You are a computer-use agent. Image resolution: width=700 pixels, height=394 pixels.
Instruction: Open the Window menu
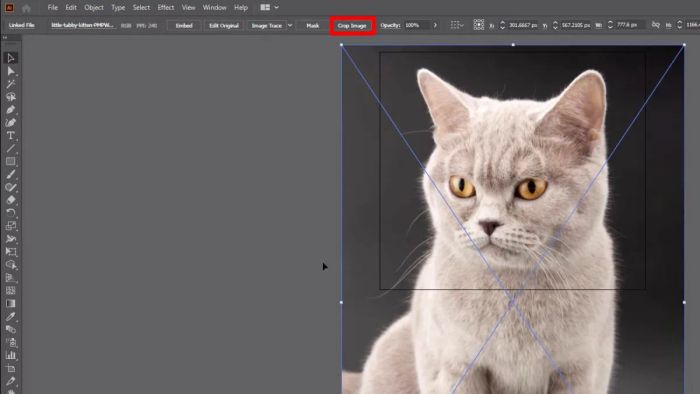[214, 8]
